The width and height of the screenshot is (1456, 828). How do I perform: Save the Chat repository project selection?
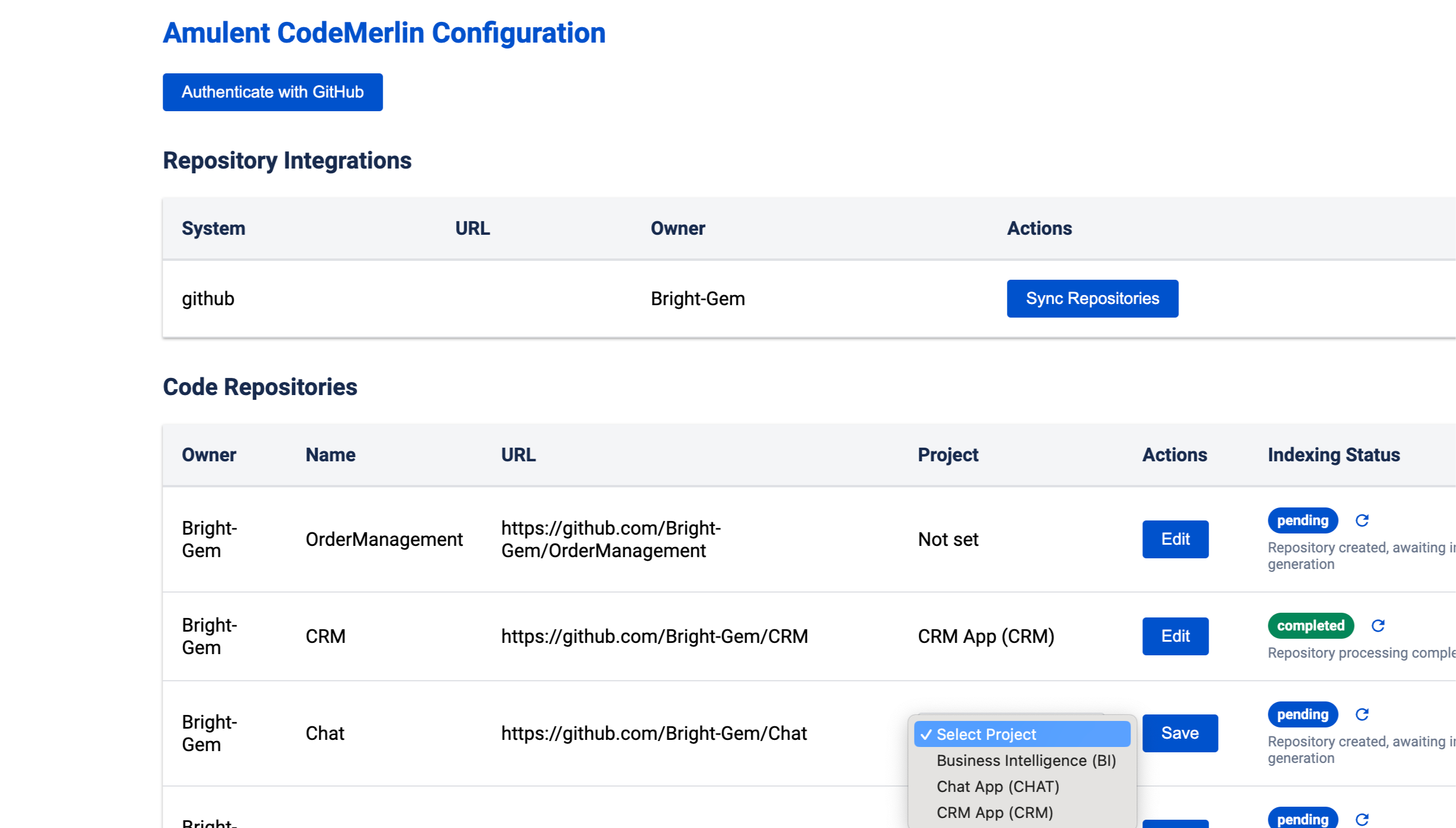(1180, 733)
